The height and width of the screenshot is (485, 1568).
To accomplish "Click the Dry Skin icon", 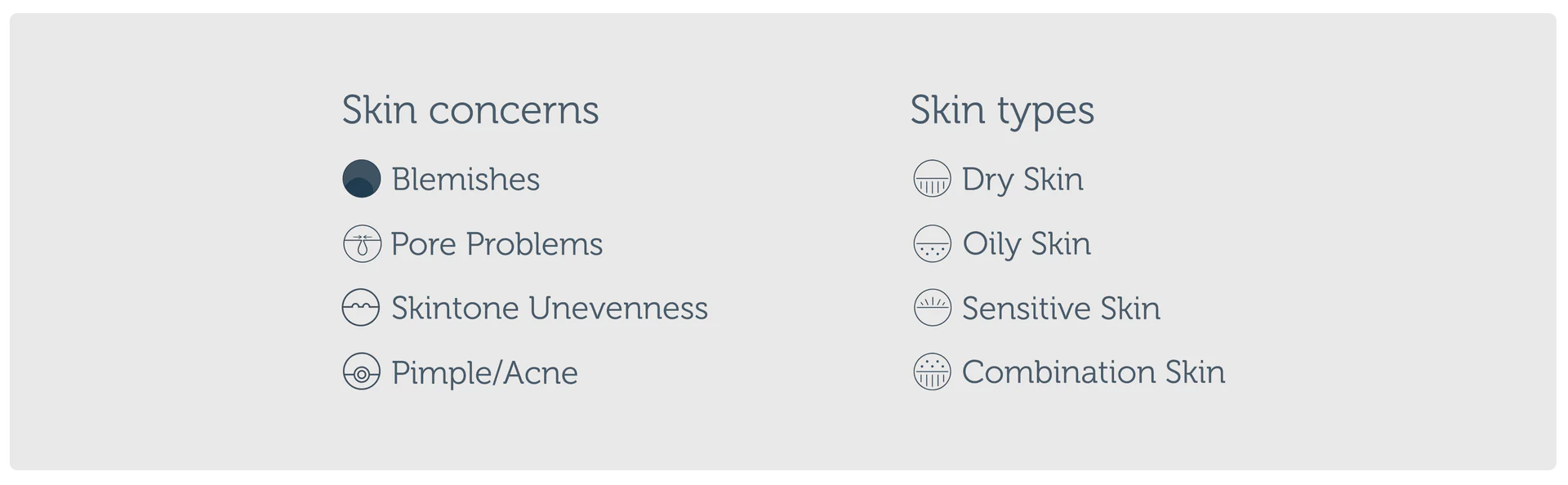I will (x=932, y=179).
